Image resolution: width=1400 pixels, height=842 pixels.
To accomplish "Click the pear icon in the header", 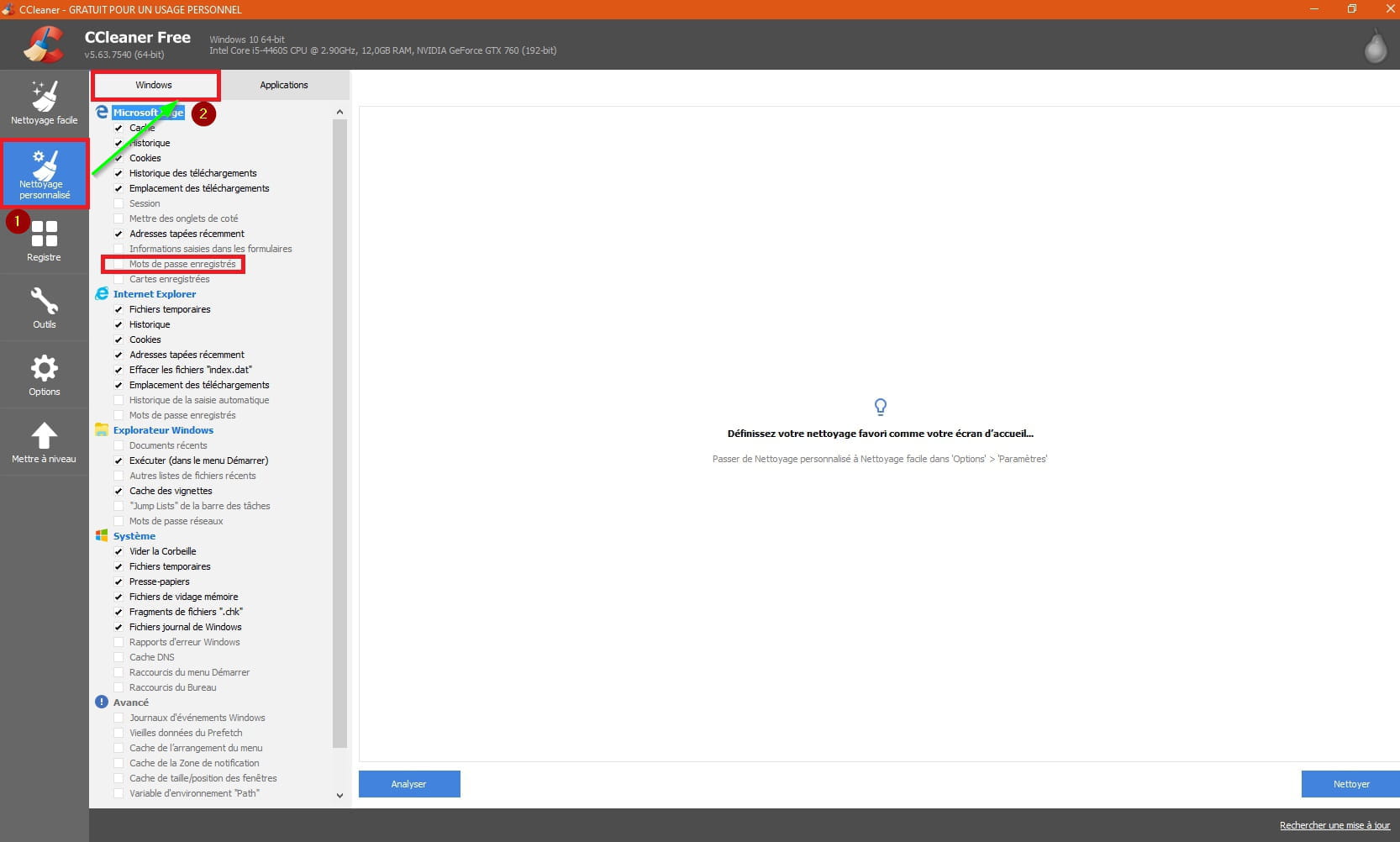I will click(x=1375, y=47).
